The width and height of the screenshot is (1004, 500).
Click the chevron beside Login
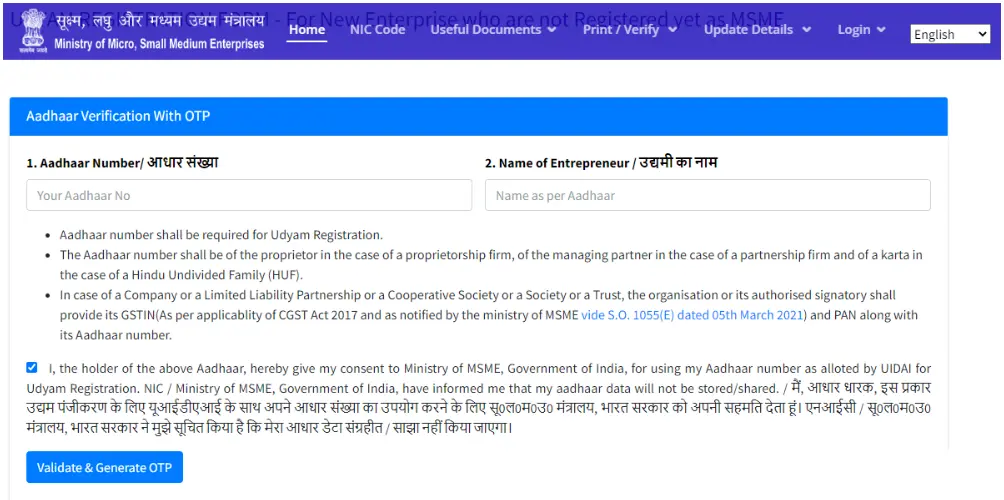[882, 29]
